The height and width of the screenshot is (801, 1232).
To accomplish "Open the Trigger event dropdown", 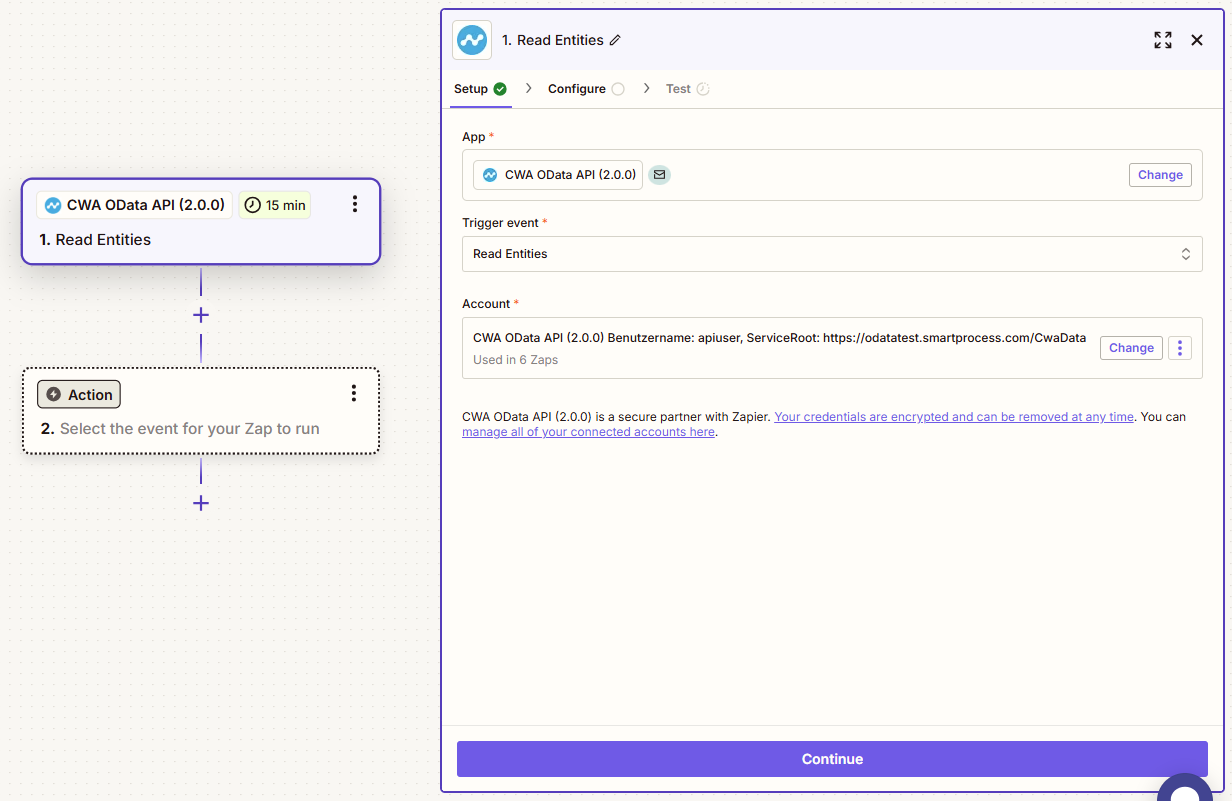I will [x=832, y=254].
